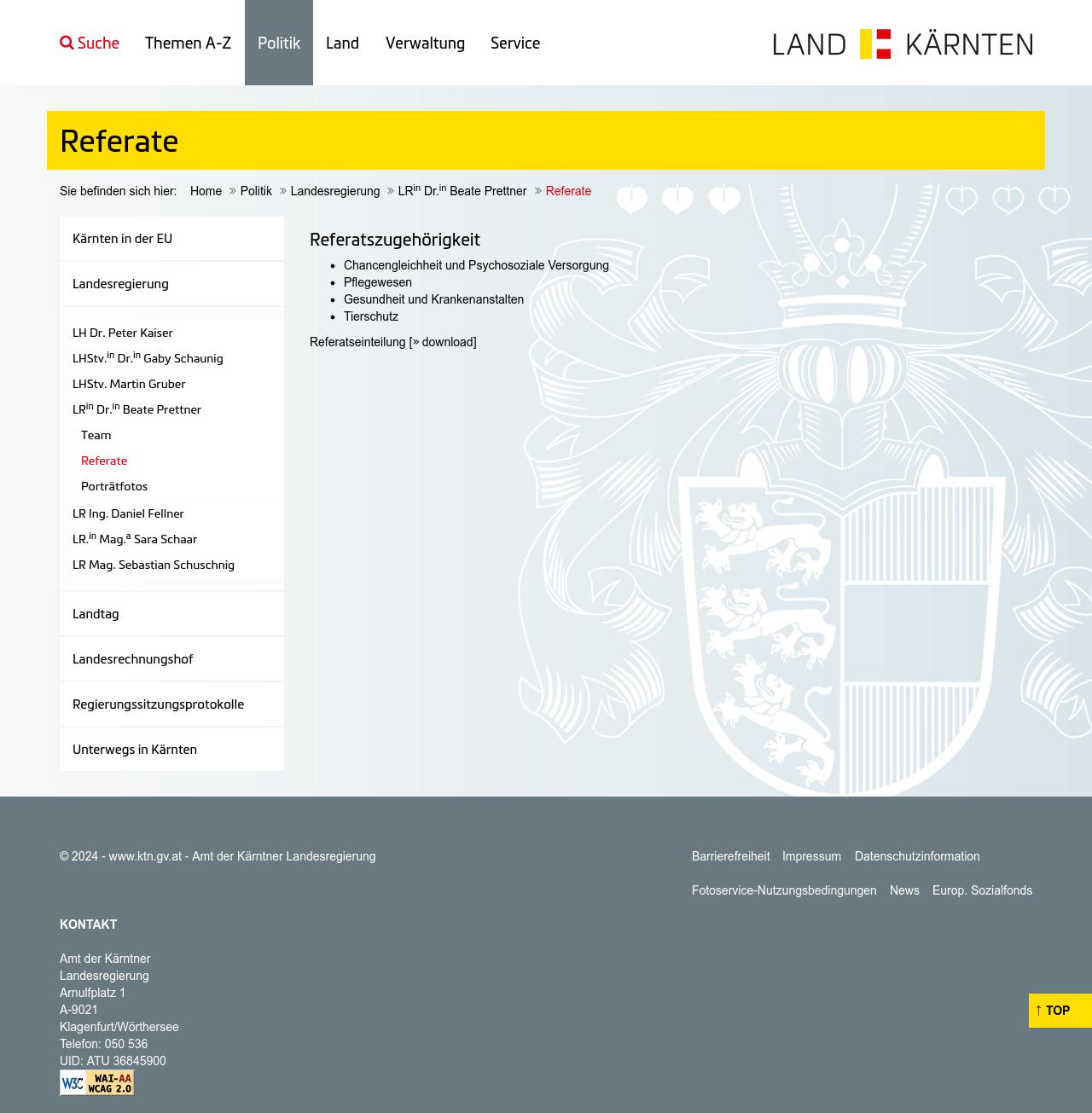Open the Impressum footer link
Viewport: 1092px width, 1113px height.
point(811,856)
